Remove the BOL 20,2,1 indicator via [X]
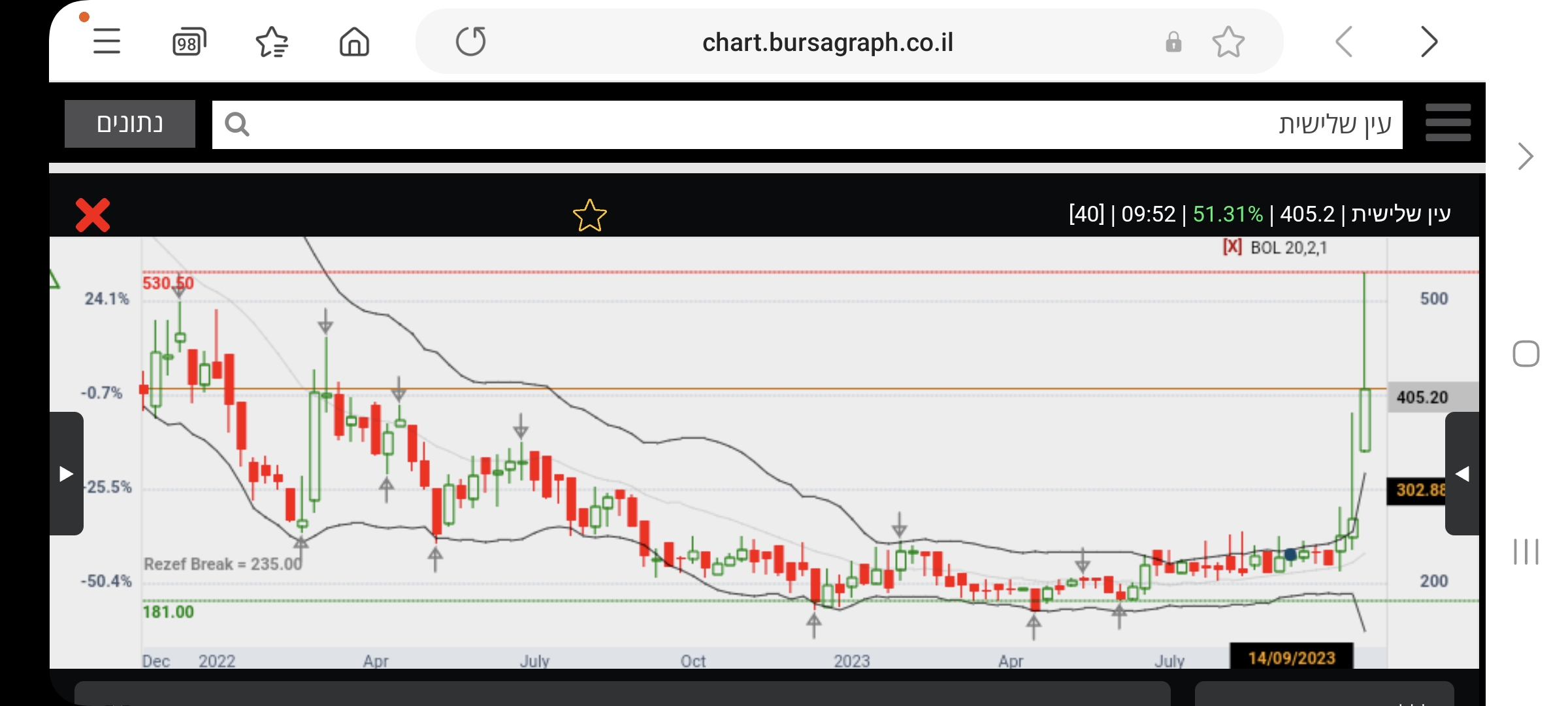 click(x=1232, y=247)
